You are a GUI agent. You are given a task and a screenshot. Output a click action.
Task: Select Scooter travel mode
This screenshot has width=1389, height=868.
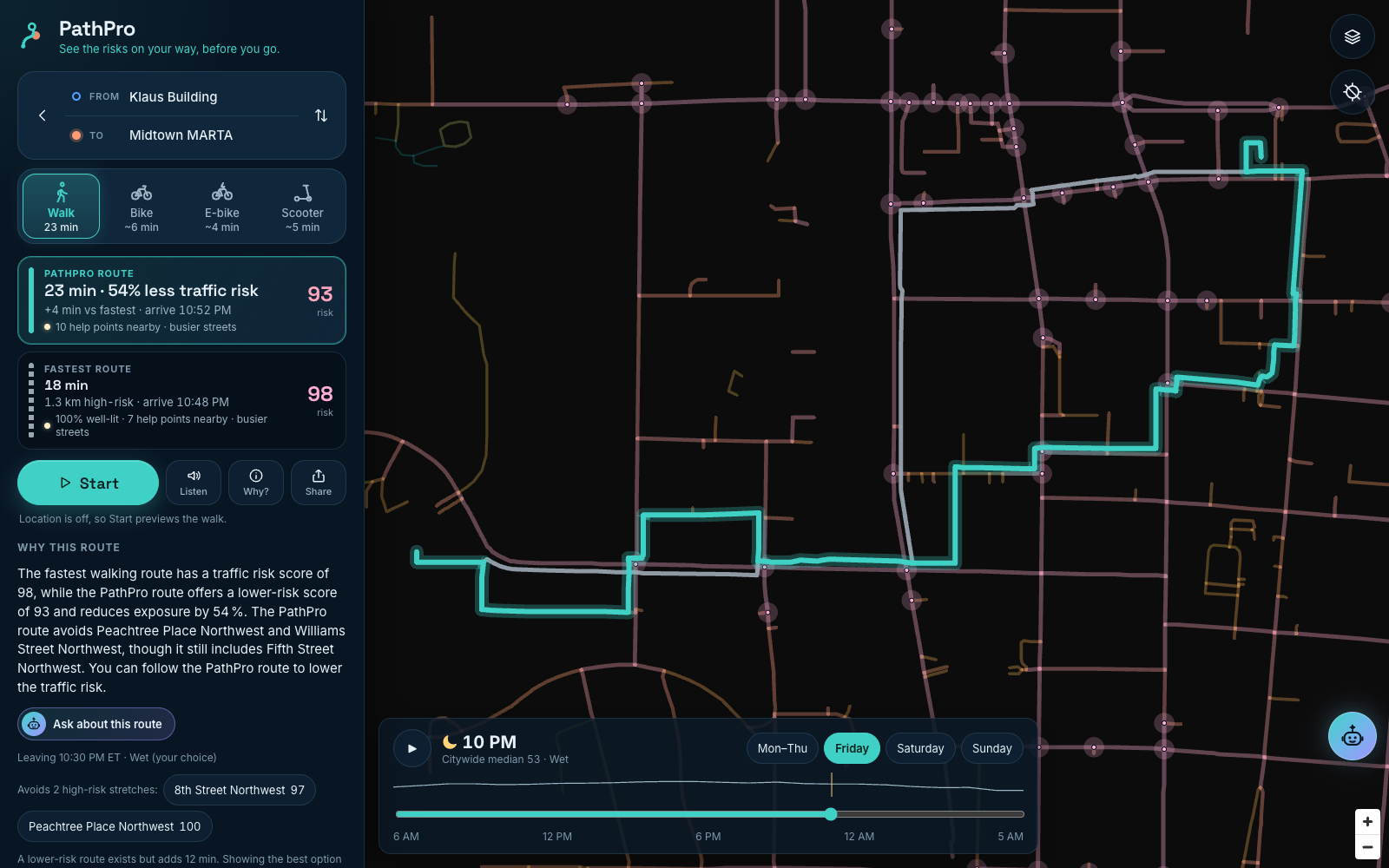(x=302, y=207)
